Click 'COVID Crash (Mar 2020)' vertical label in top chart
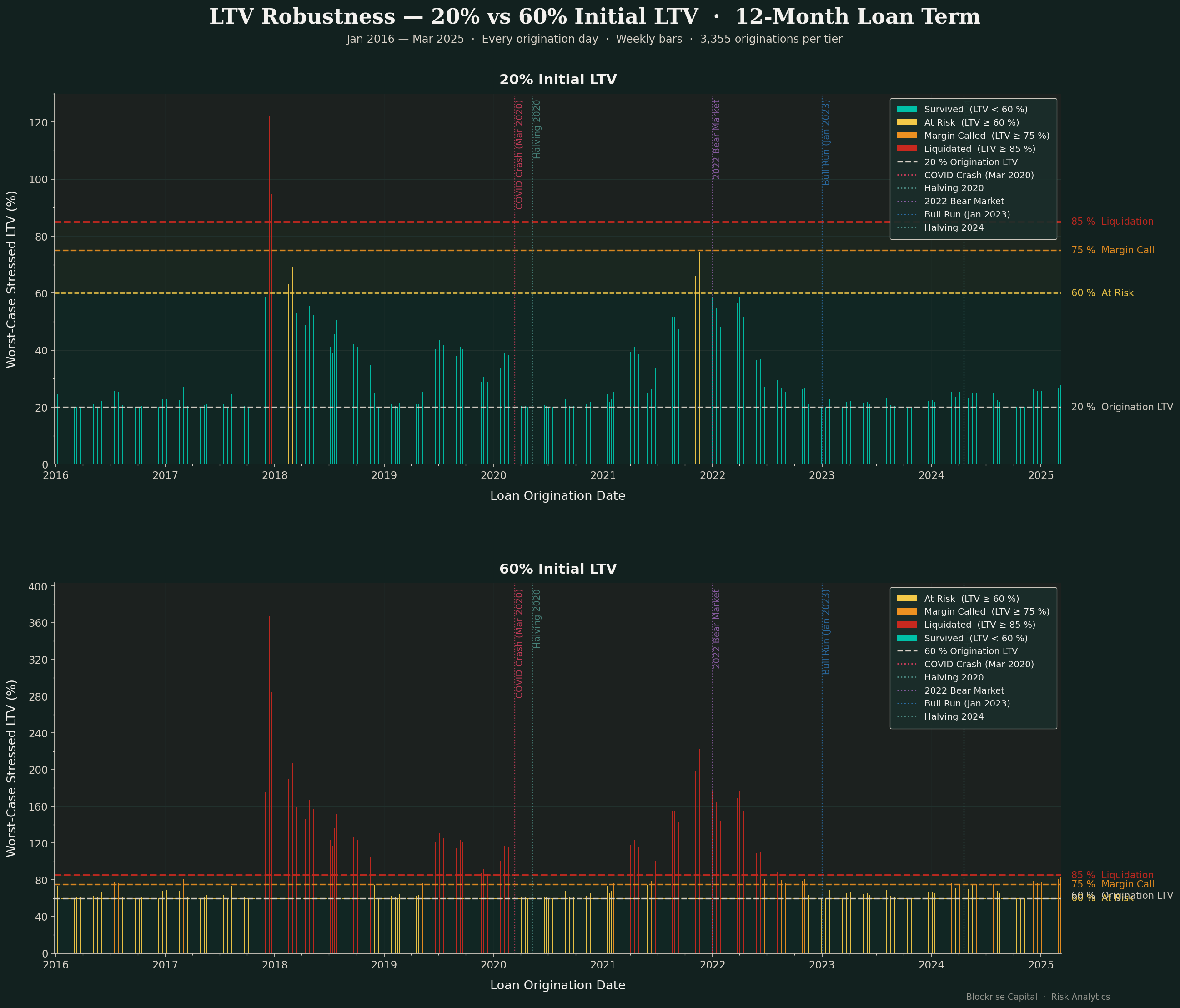Screen dimensions: 1180x1008 click(x=519, y=154)
